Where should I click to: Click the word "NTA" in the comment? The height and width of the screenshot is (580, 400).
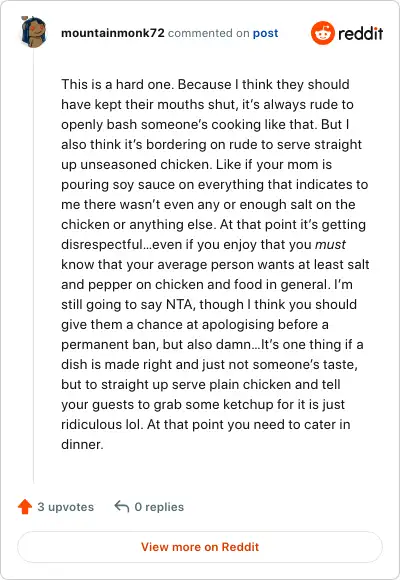click(x=179, y=304)
